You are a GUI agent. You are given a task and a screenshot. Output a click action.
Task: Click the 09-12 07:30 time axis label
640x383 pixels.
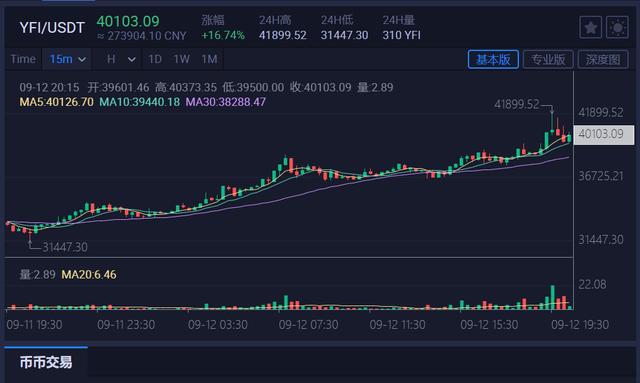(308, 325)
